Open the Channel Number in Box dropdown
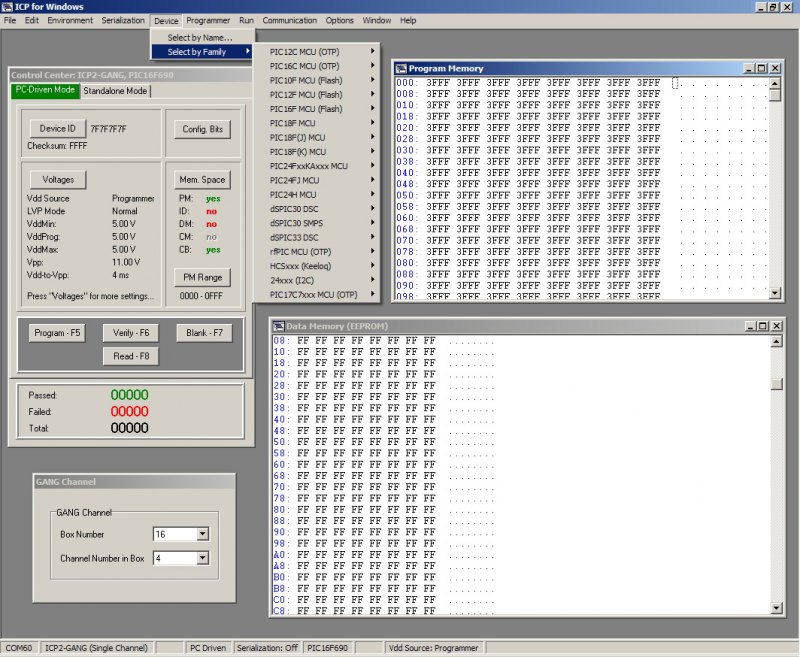Screen dimensions: 800x657 coord(203,558)
